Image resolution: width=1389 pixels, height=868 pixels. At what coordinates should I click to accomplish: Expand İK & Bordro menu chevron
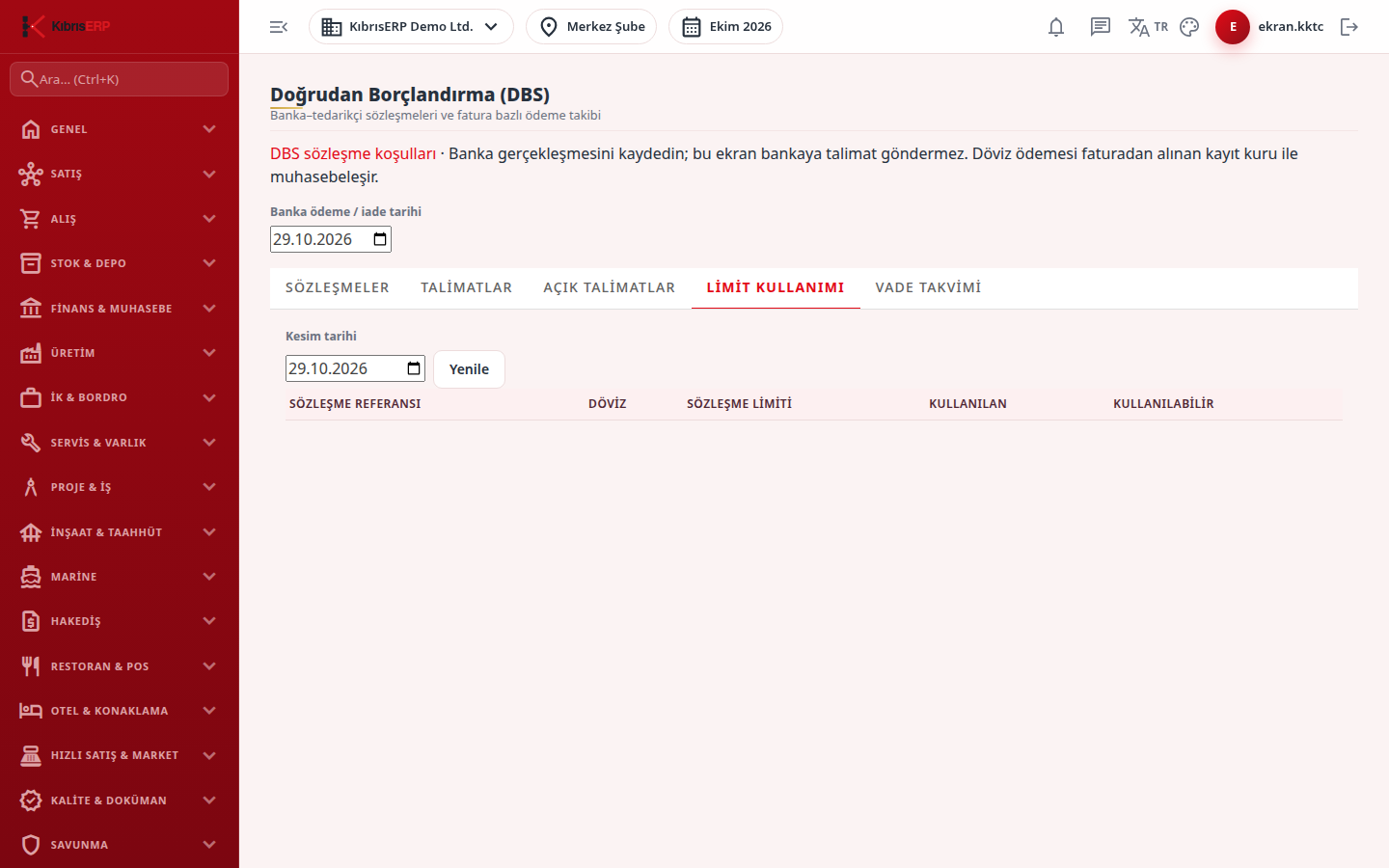click(x=209, y=397)
